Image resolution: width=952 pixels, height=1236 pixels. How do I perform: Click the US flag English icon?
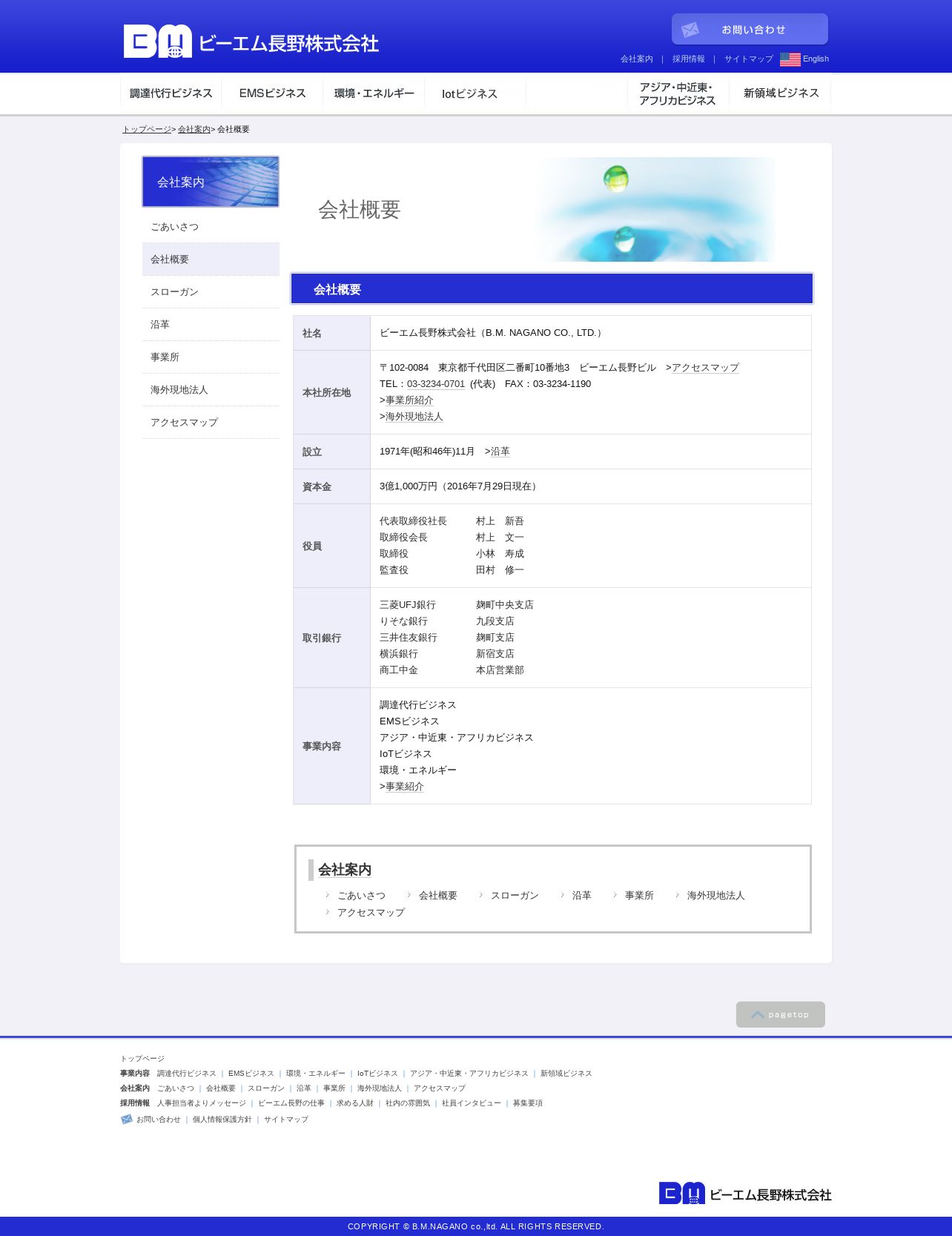click(x=790, y=59)
